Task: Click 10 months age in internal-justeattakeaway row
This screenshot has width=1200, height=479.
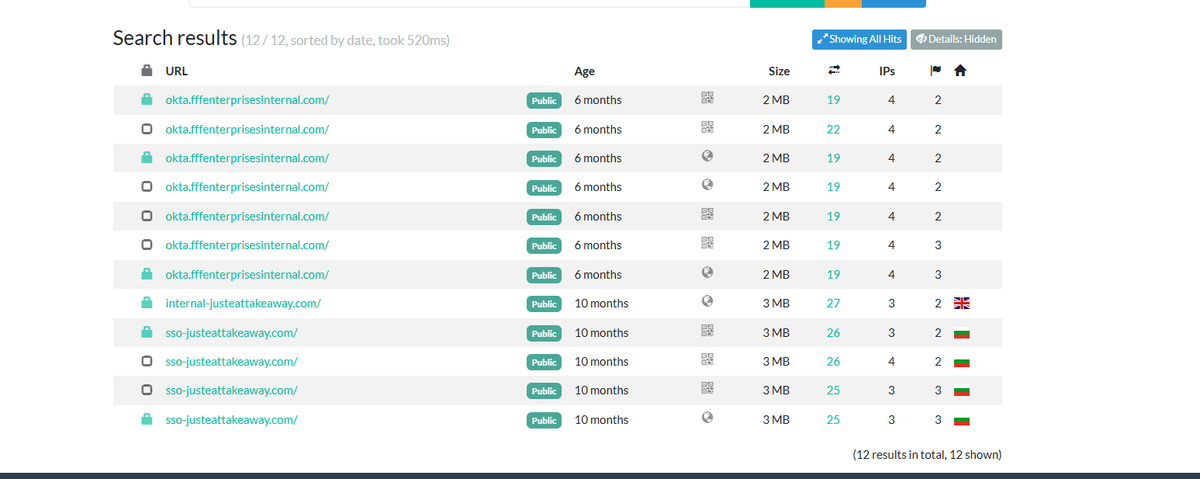Action: point(602,303)
